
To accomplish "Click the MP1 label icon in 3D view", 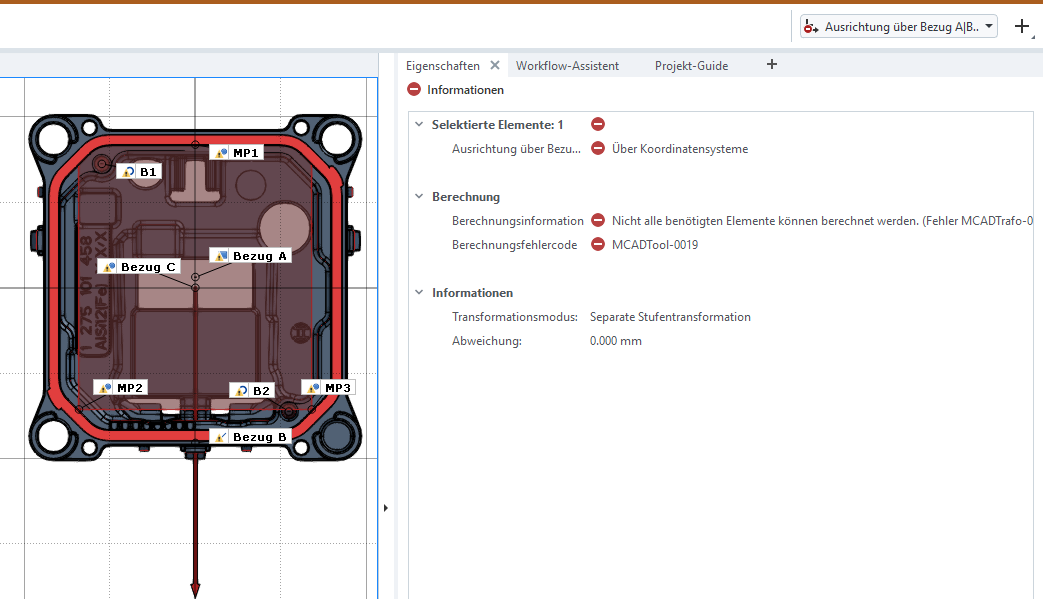I will [x=221, y=153].
